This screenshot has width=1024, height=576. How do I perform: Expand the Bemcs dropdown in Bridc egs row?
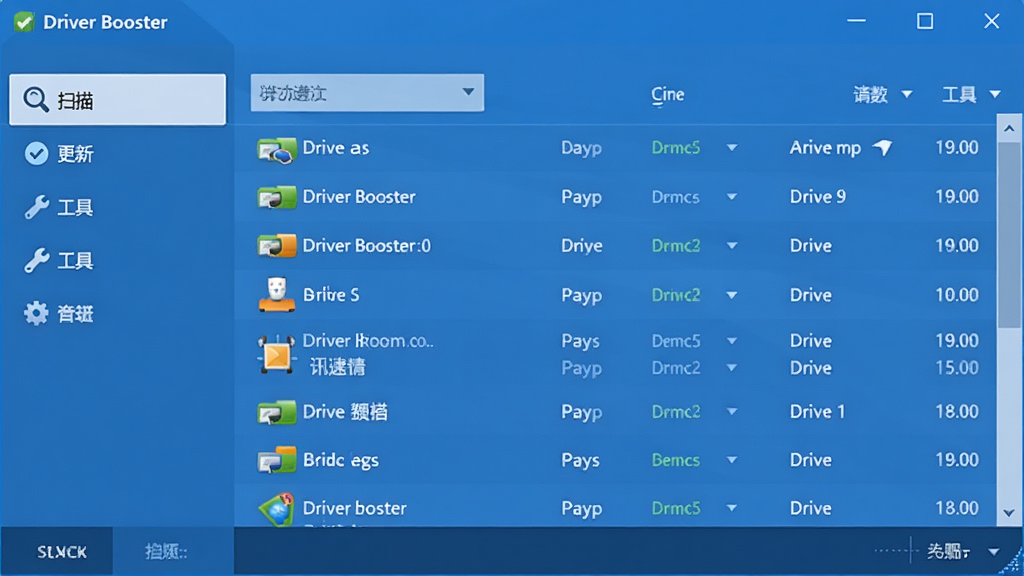tap(732, 460)
